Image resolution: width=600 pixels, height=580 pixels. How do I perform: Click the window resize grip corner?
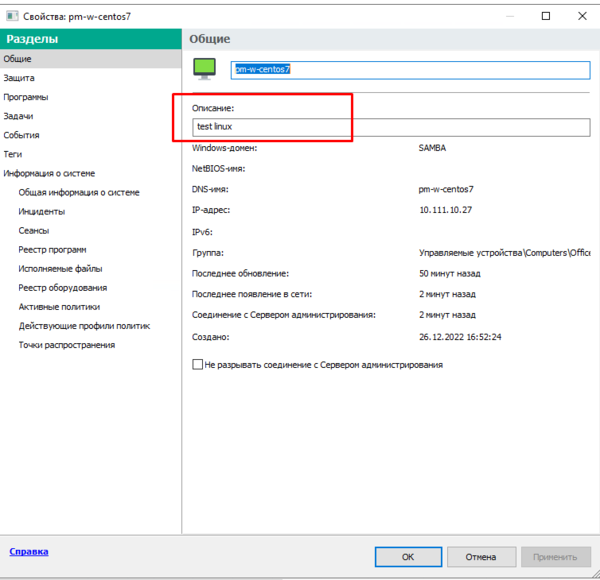coord(596,574)
